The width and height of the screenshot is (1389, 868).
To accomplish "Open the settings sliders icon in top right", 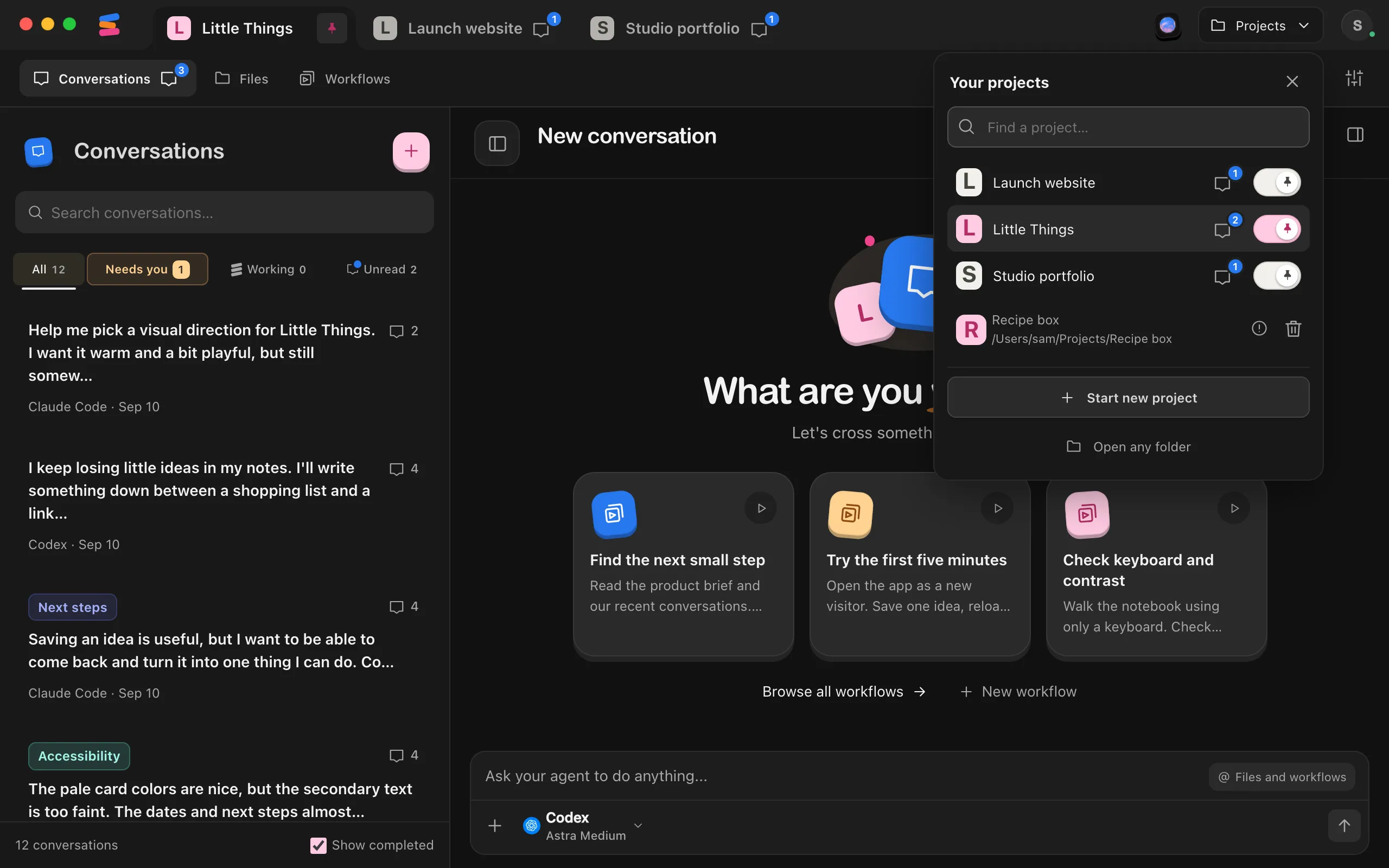I will [x=1354, y=78].
